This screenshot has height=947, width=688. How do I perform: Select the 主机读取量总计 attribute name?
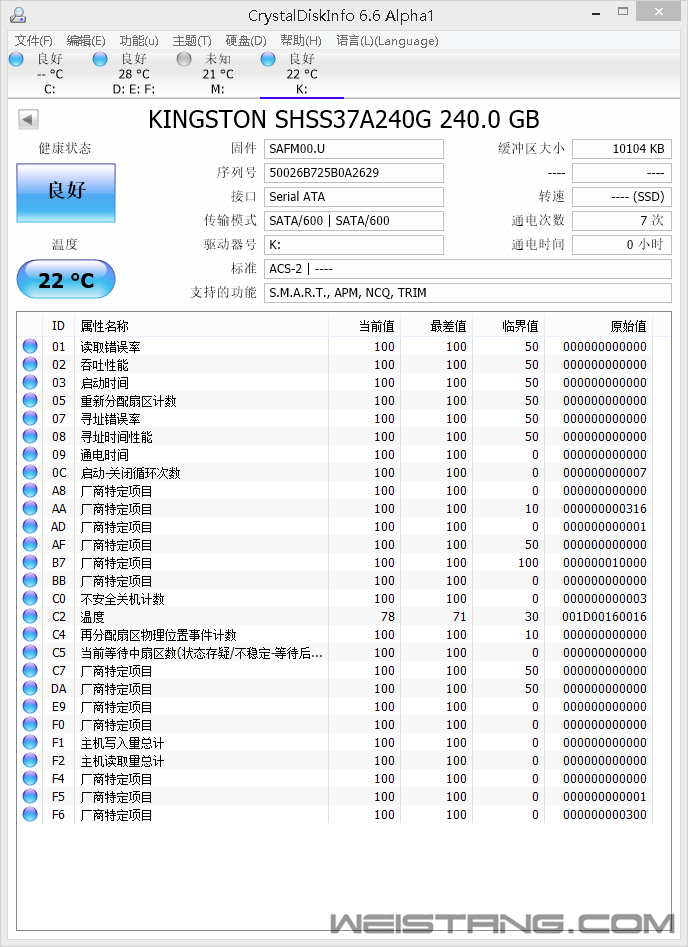pyautogui.click(x=123, y=761)
